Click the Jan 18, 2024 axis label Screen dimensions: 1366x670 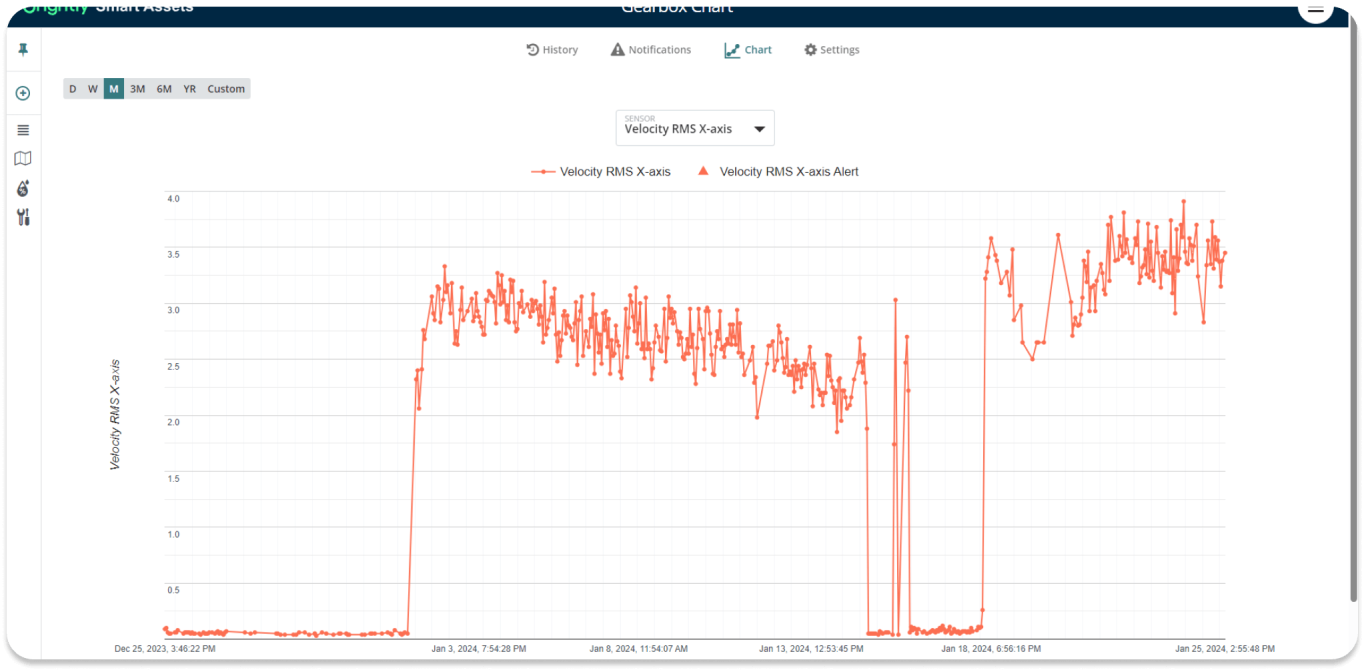[991, 649]
